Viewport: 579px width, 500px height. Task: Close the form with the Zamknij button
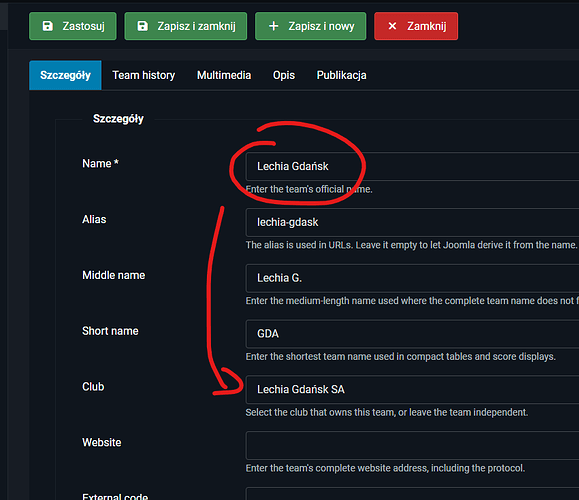click(416, 26)
